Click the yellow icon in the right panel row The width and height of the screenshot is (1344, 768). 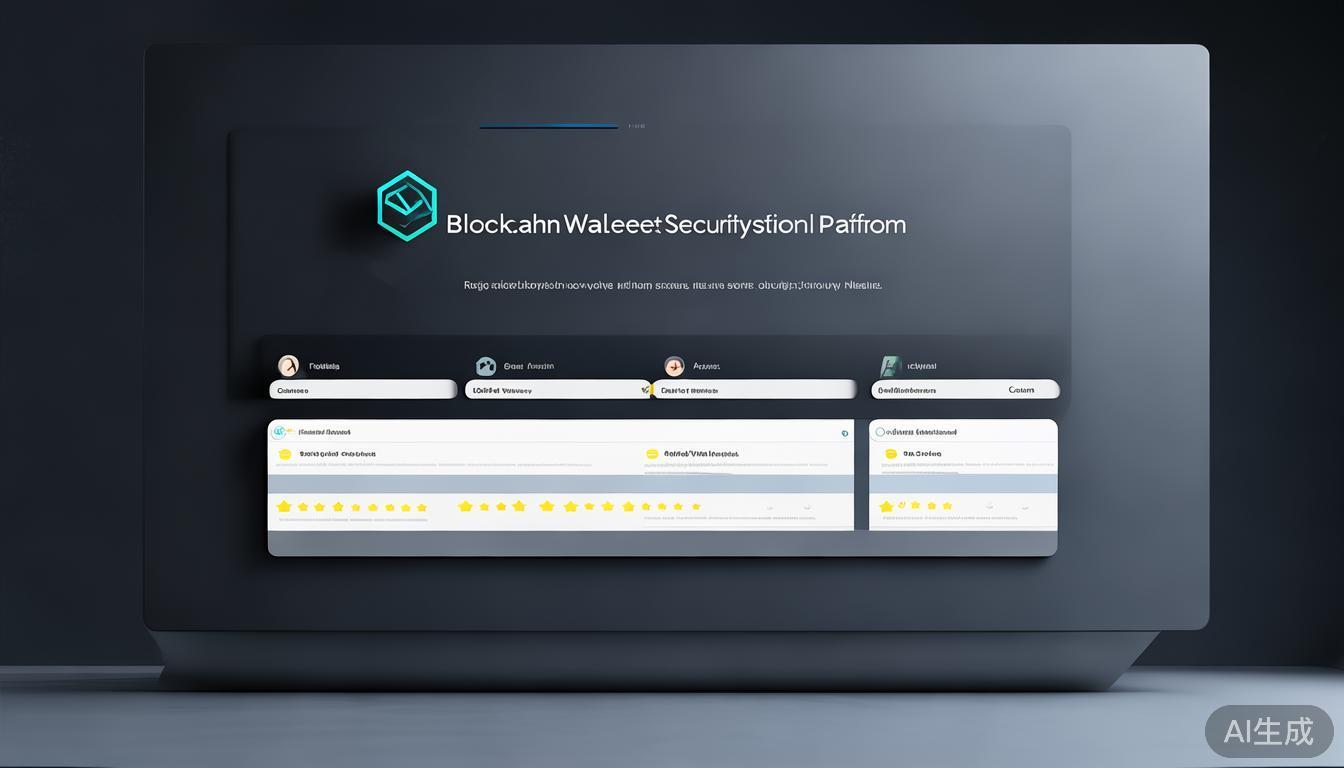(889, 454)
